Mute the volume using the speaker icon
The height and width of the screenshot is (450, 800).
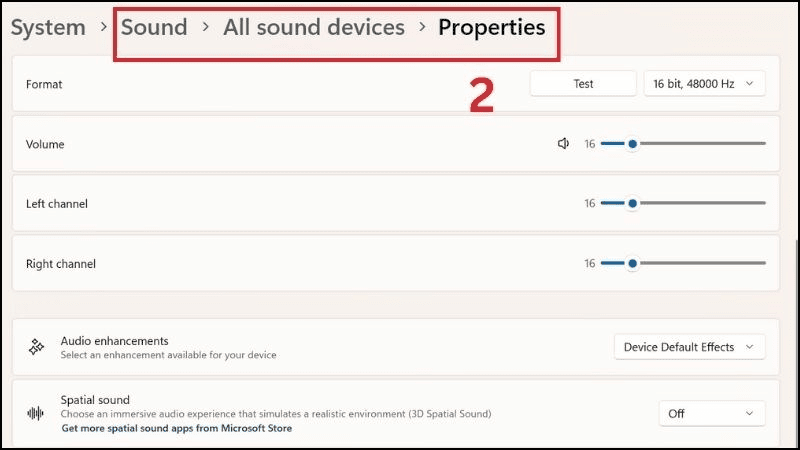564,144
